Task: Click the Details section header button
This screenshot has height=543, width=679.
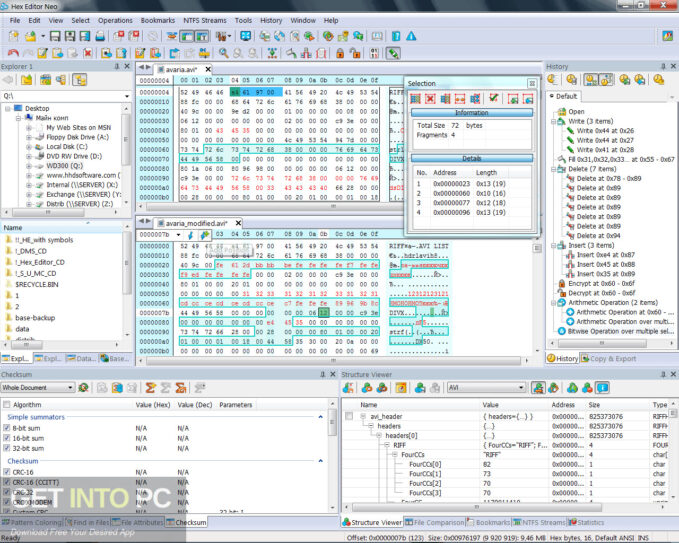Action: pos(472,158)
